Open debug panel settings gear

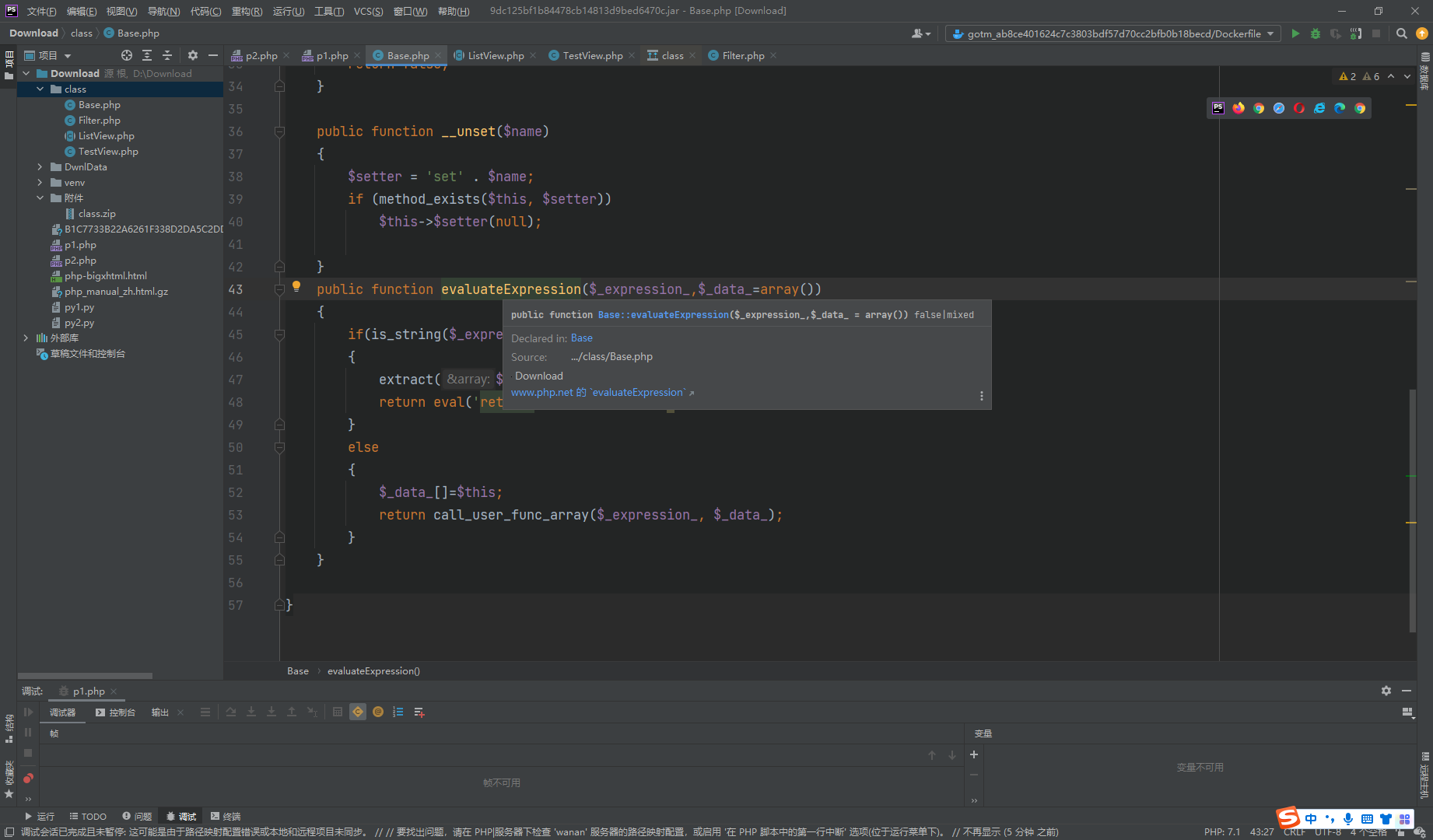tap(1386, 691)
